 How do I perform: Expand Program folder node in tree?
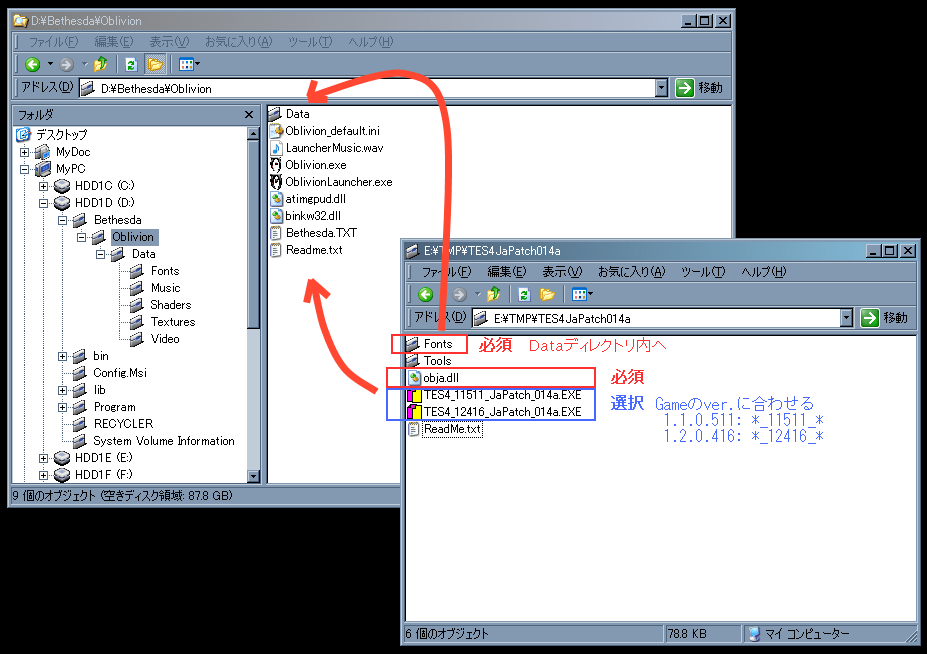click(x=62, y=407)
